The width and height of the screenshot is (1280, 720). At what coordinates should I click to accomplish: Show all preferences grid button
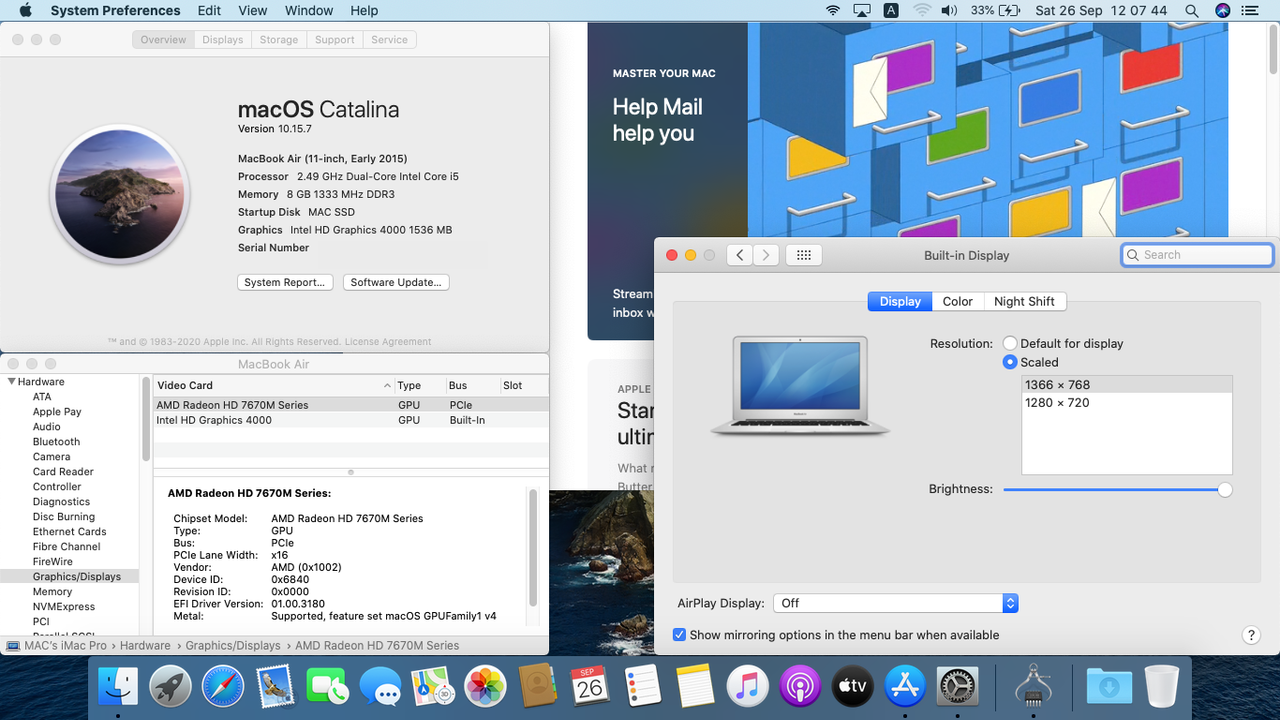click(x=803, y=255)
